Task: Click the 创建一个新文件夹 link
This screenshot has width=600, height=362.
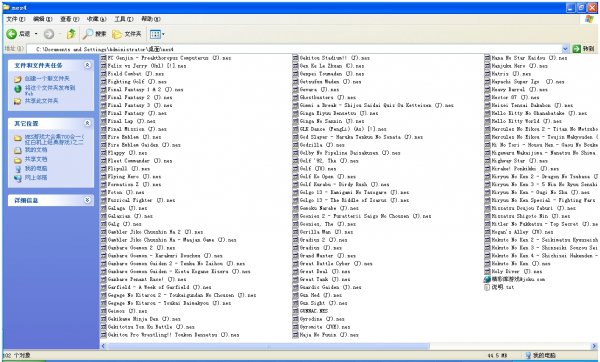Action: (47, 78)
